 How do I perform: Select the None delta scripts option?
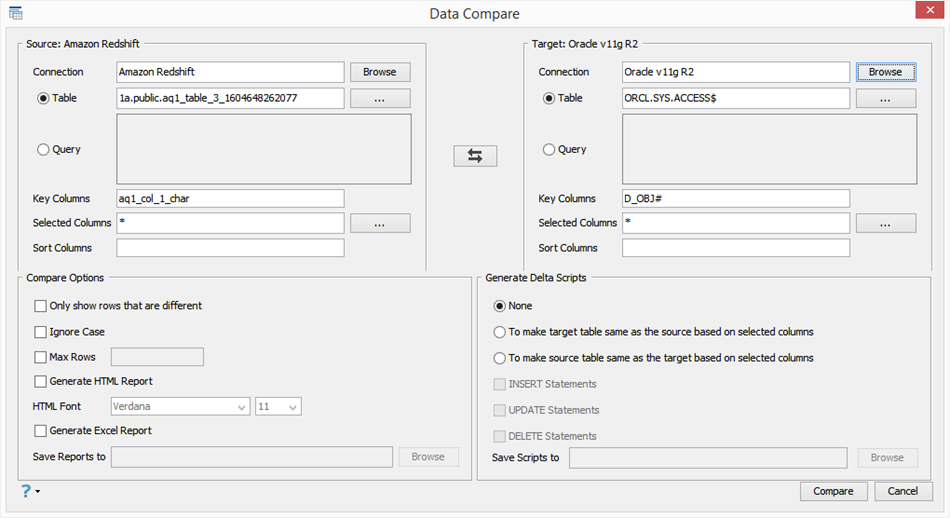coord(499,306)
